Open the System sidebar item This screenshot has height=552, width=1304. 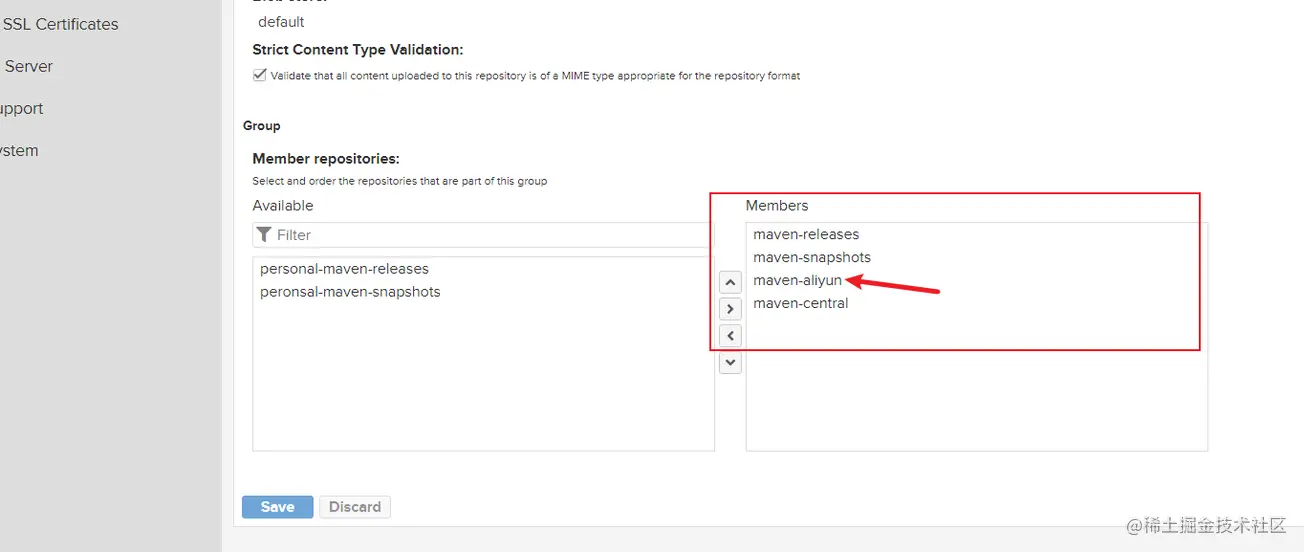point(19,150)
